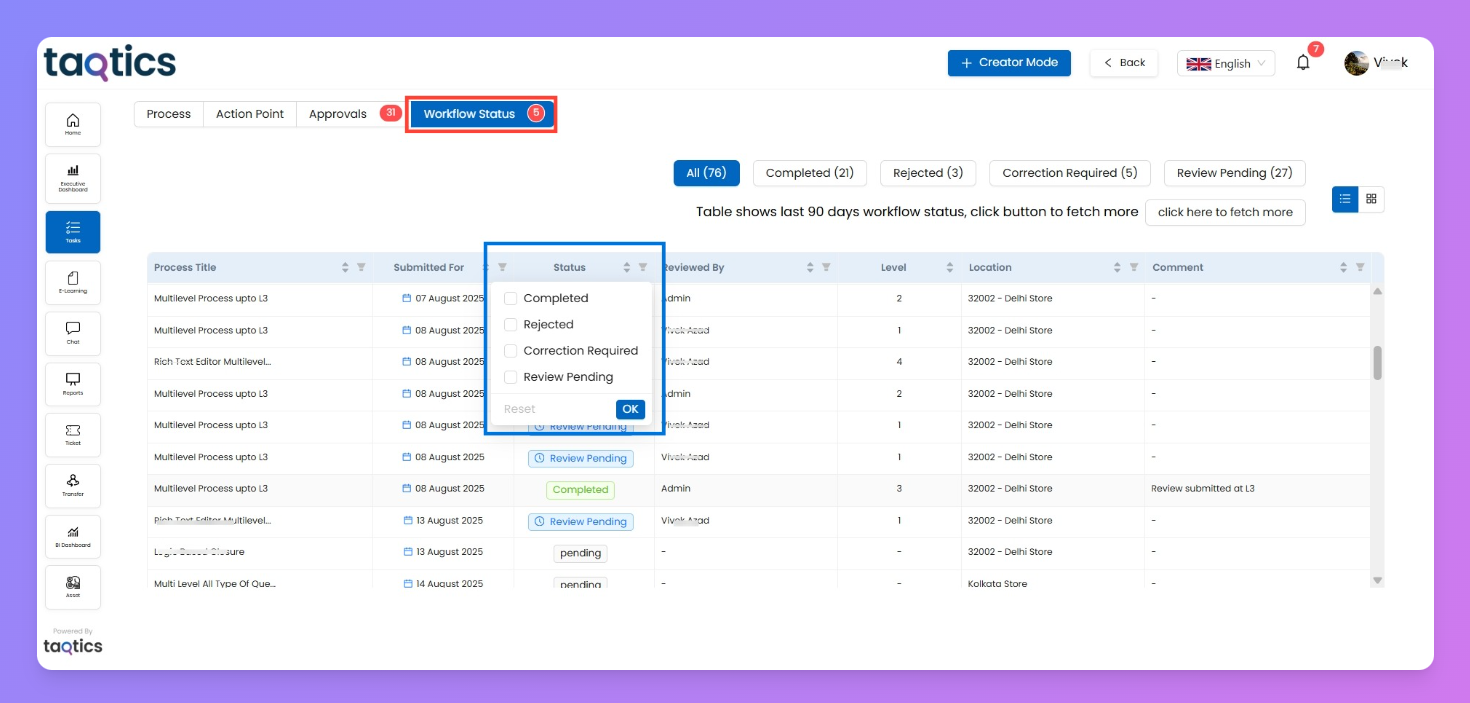
Task: Check the Completed filter checkbox
Action: click(x=511, y=298)
